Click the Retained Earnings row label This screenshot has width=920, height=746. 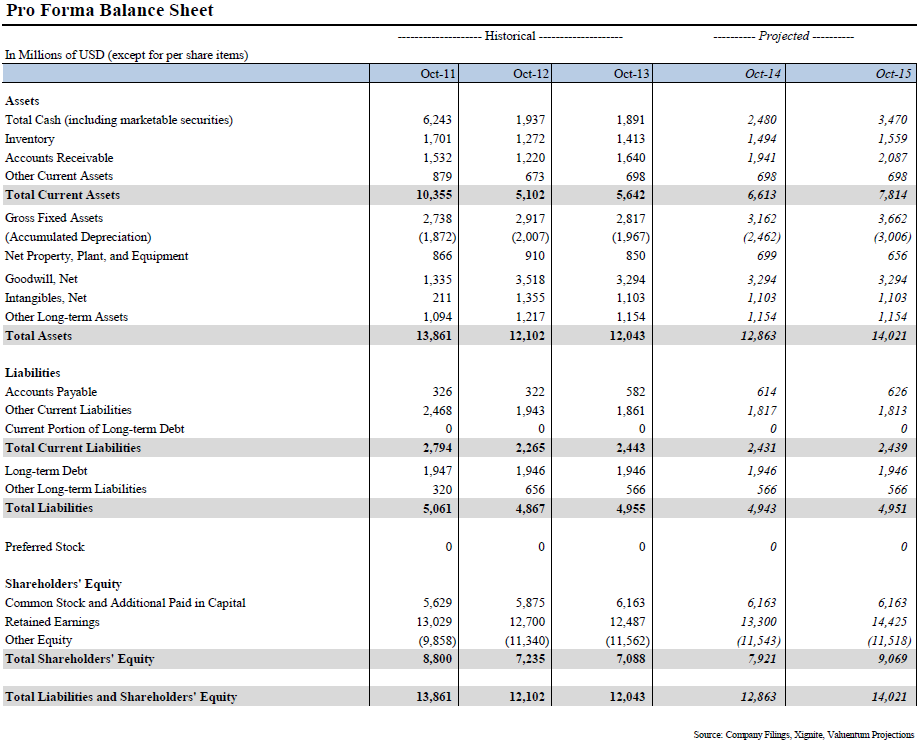click(x=51, y=620)
